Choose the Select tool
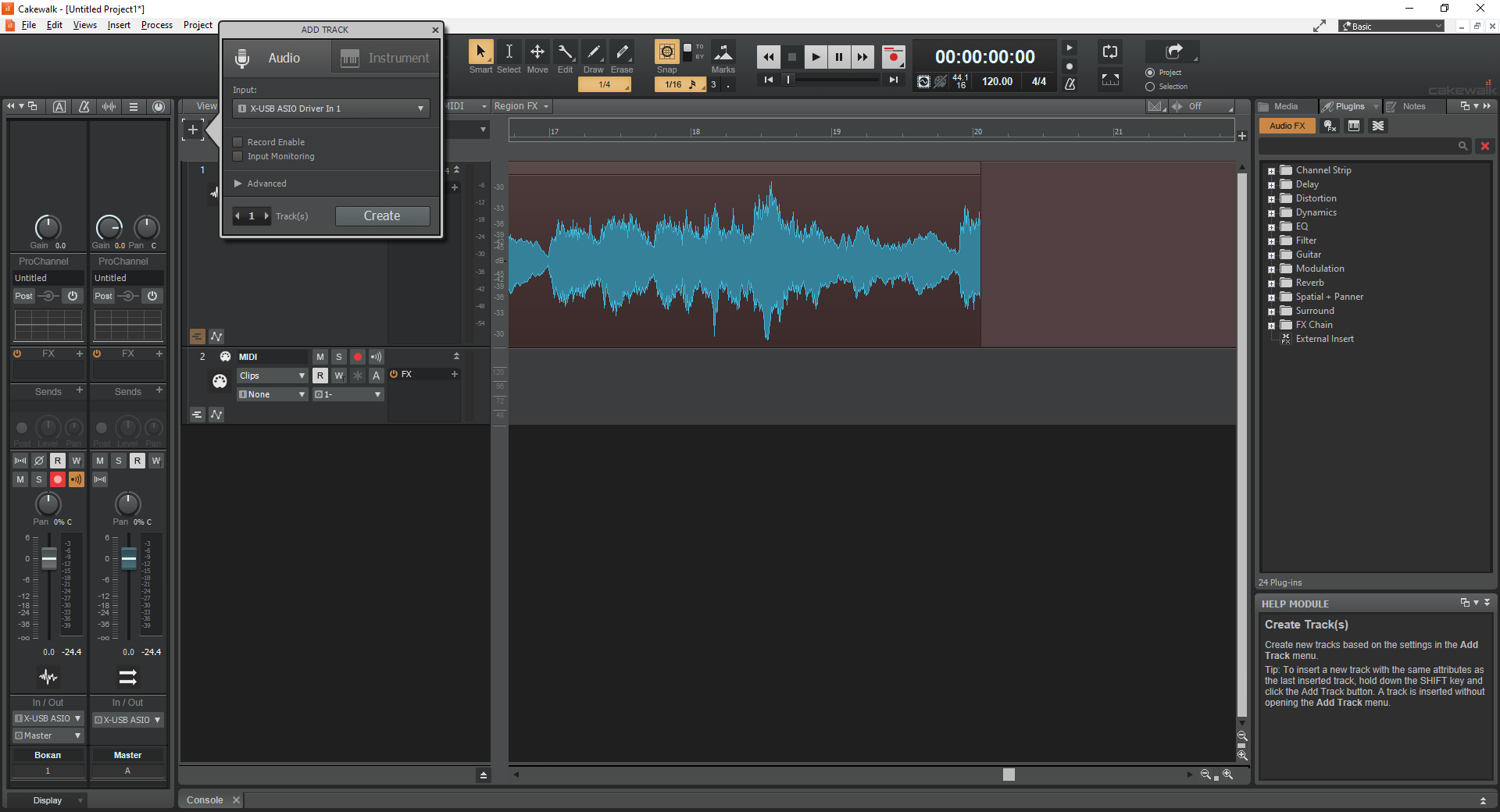 [x=509, y=52]
